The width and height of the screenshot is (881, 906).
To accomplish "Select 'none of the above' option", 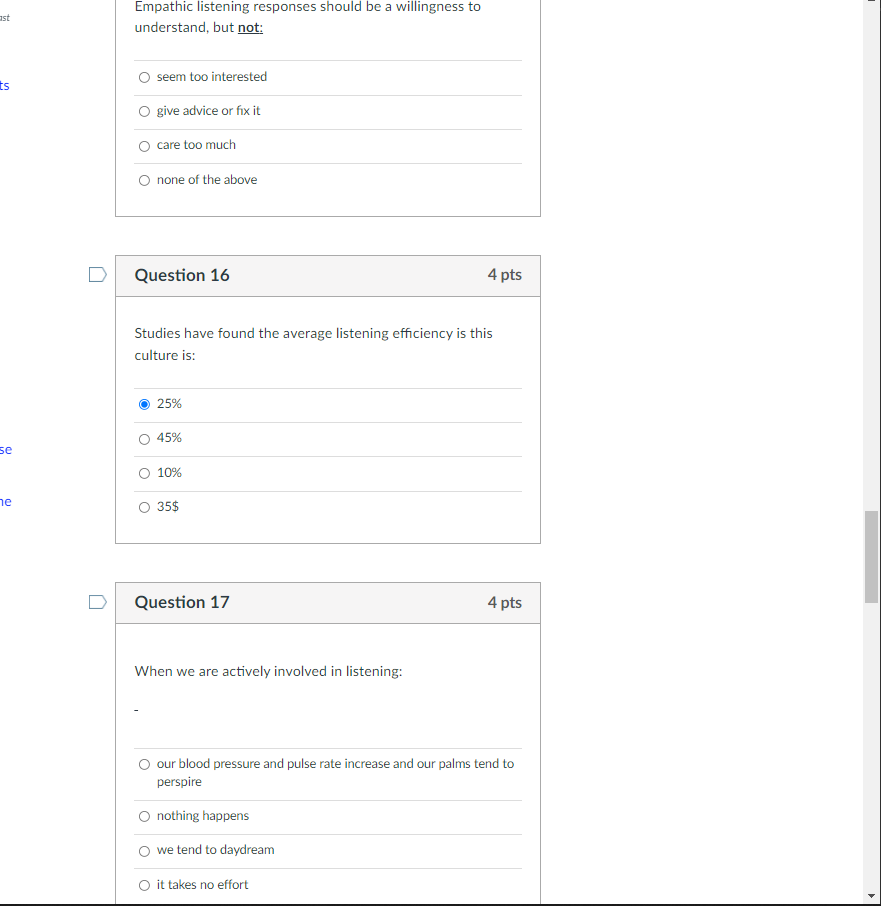I will pyautogui.click(x=144, y=179).
